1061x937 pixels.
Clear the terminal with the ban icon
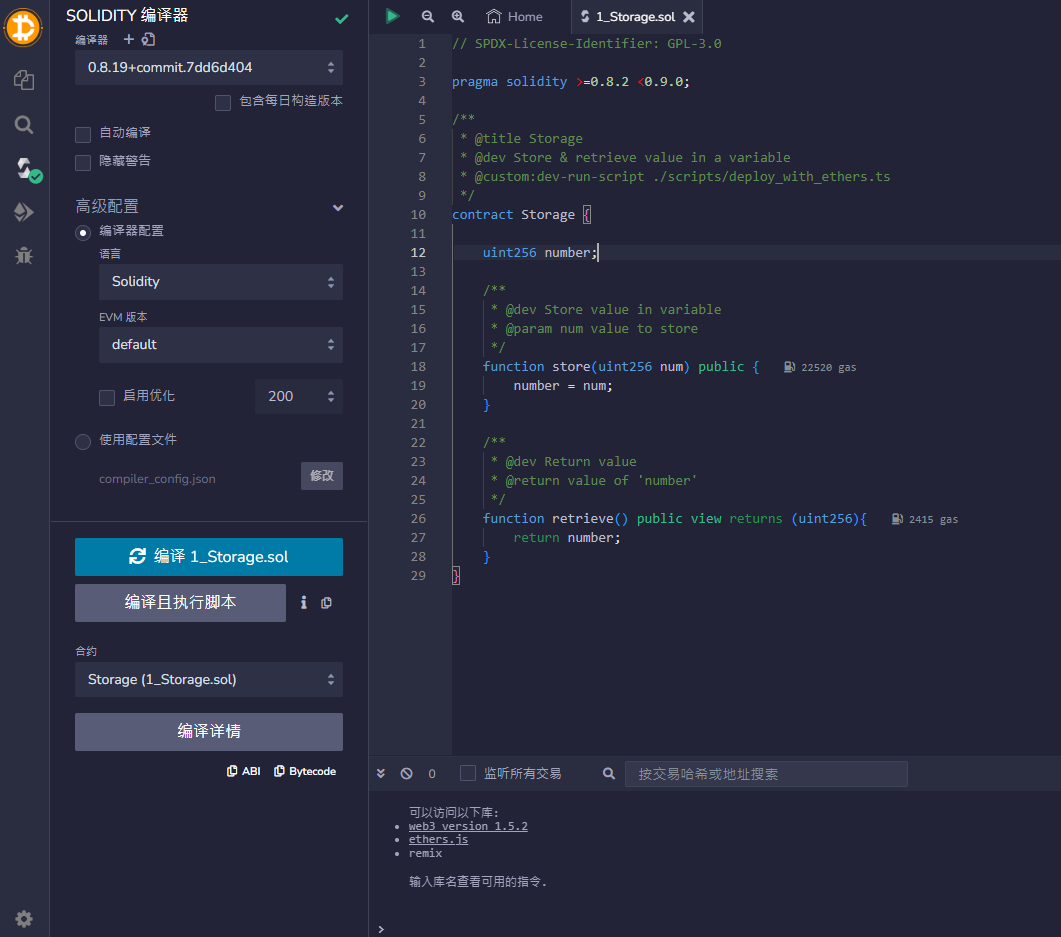(407, 773)
